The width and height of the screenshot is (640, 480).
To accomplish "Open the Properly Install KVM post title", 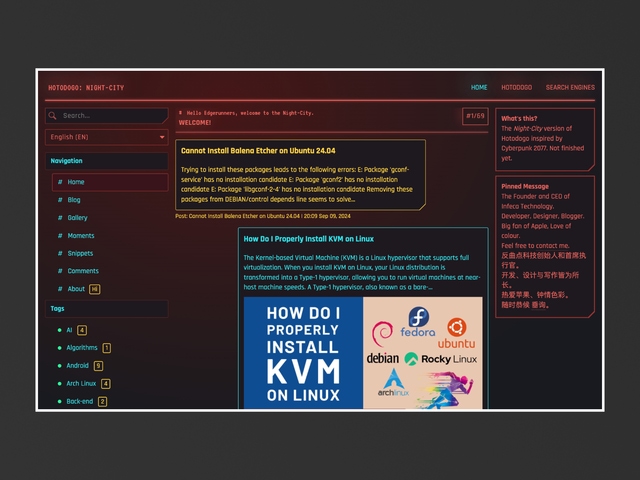I will pos(308,239).
